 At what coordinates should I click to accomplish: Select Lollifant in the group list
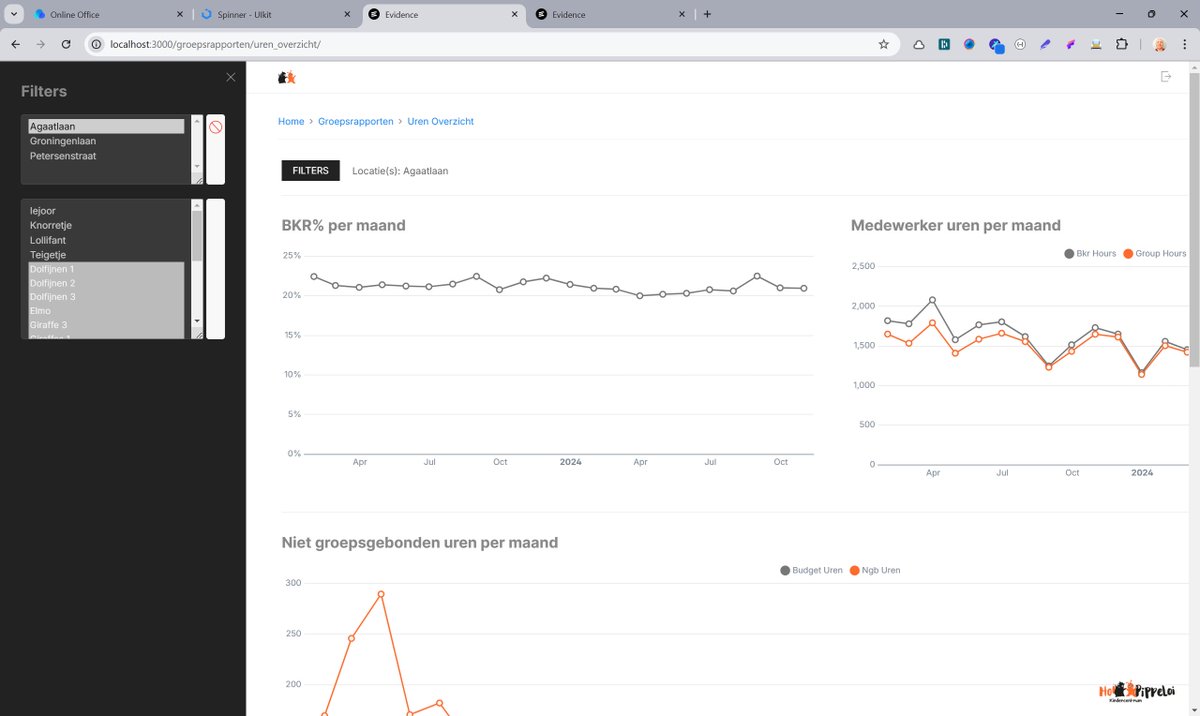(106, 240)
